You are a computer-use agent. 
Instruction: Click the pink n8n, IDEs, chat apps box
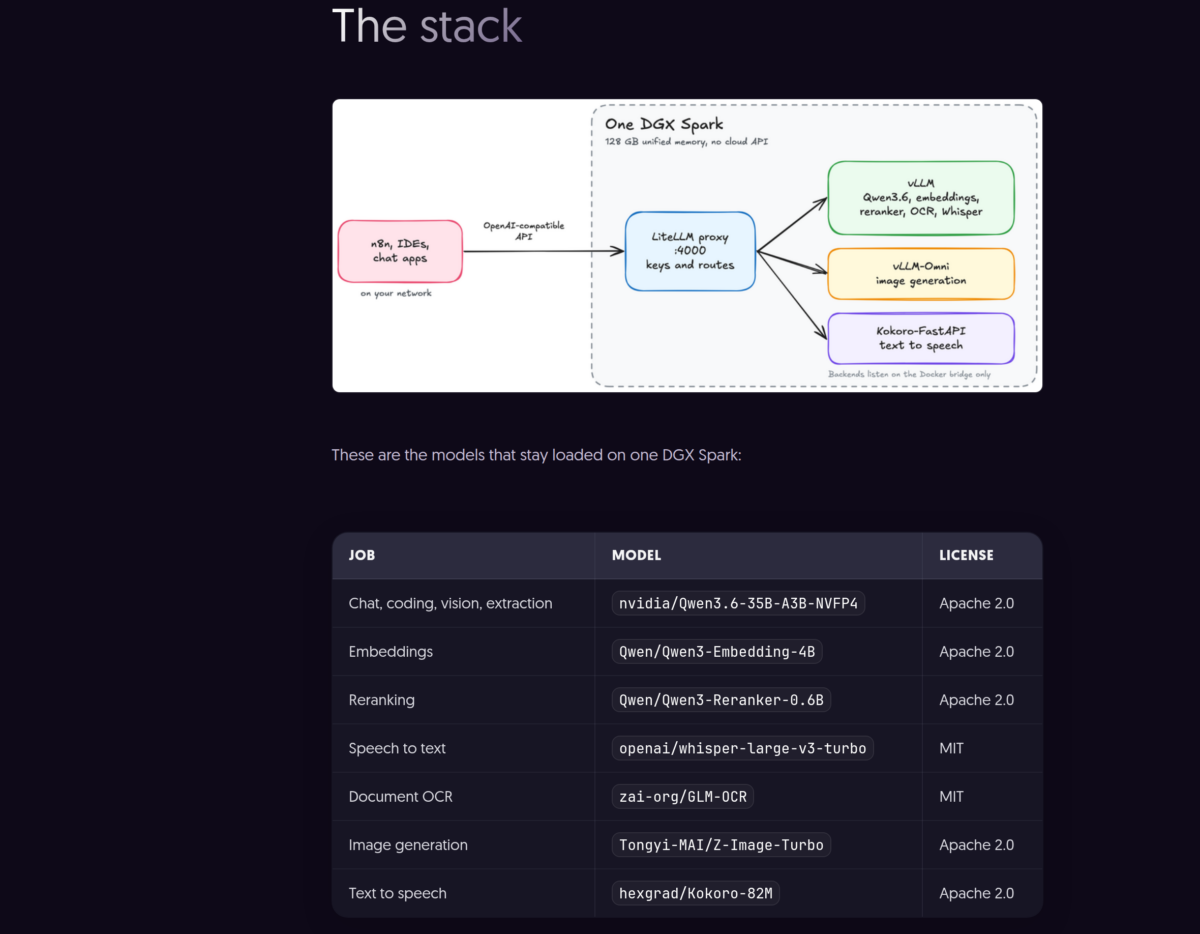click(x=400, y=251)
